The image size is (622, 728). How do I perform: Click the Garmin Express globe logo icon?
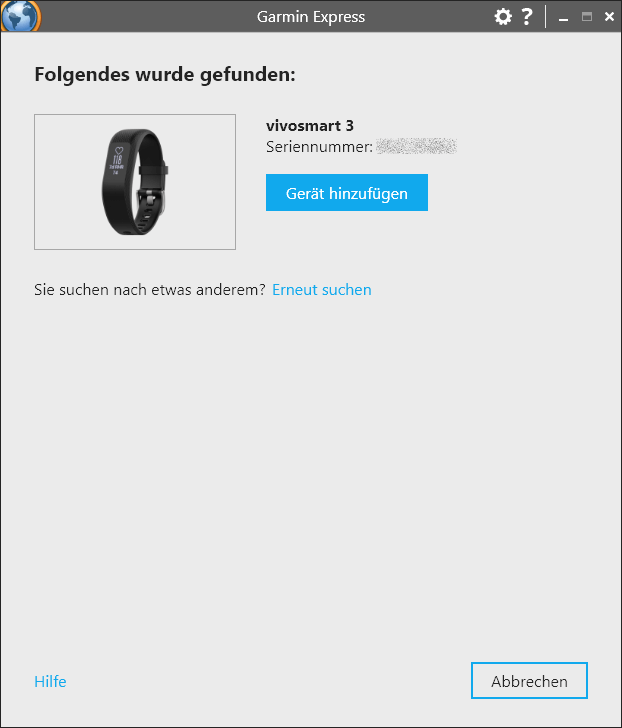pos(21,16)
